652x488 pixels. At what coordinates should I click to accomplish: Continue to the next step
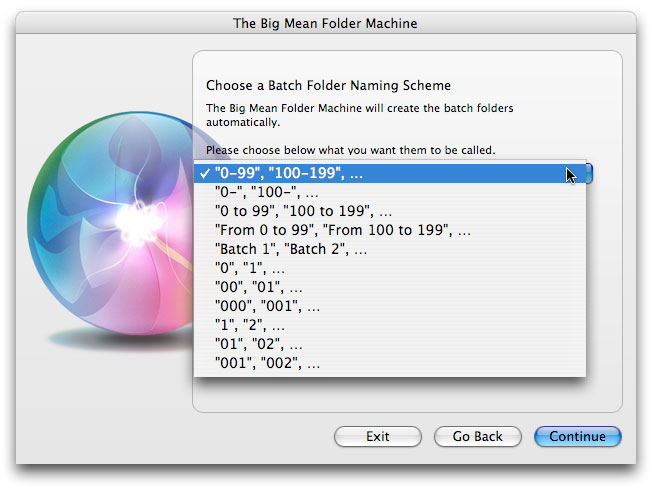(578, 436)
